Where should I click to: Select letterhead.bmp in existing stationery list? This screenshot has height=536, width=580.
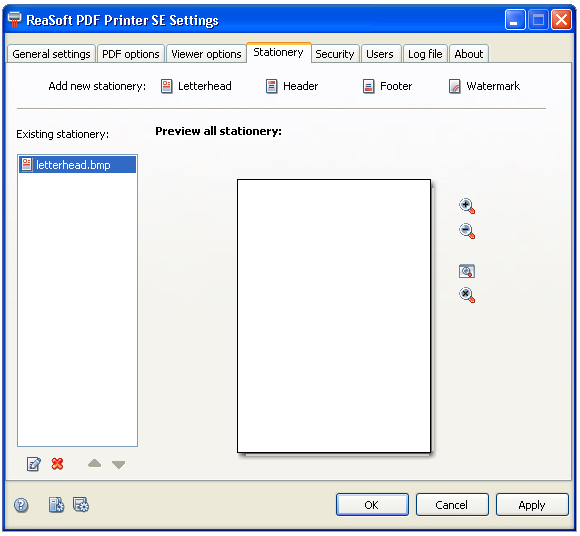78,165
